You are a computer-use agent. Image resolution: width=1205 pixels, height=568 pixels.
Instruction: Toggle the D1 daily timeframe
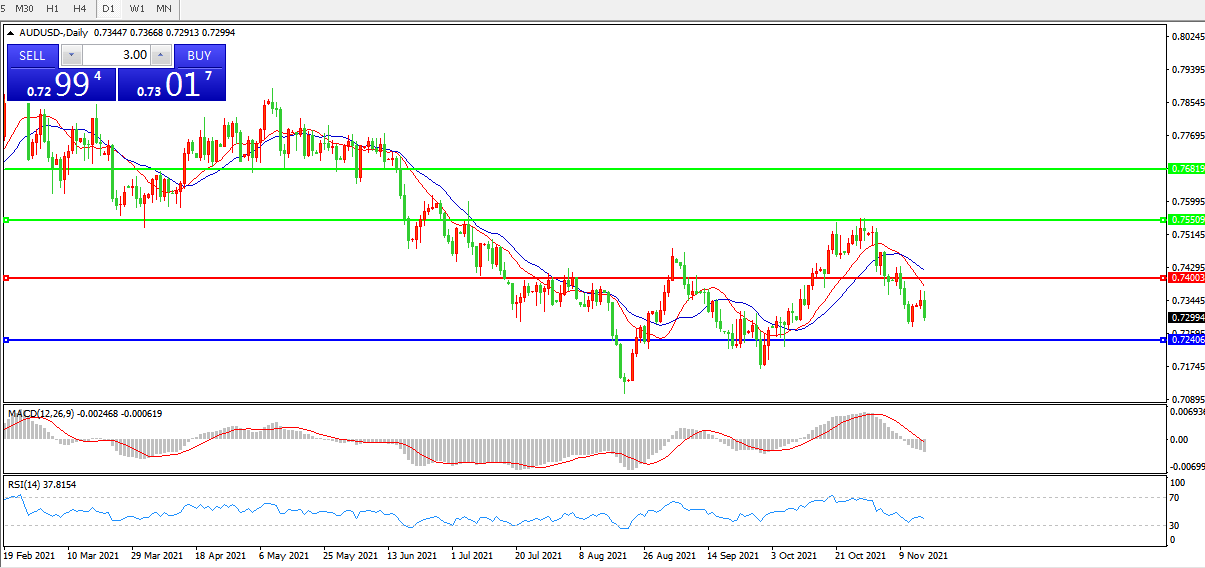click(x=109, y=8)
